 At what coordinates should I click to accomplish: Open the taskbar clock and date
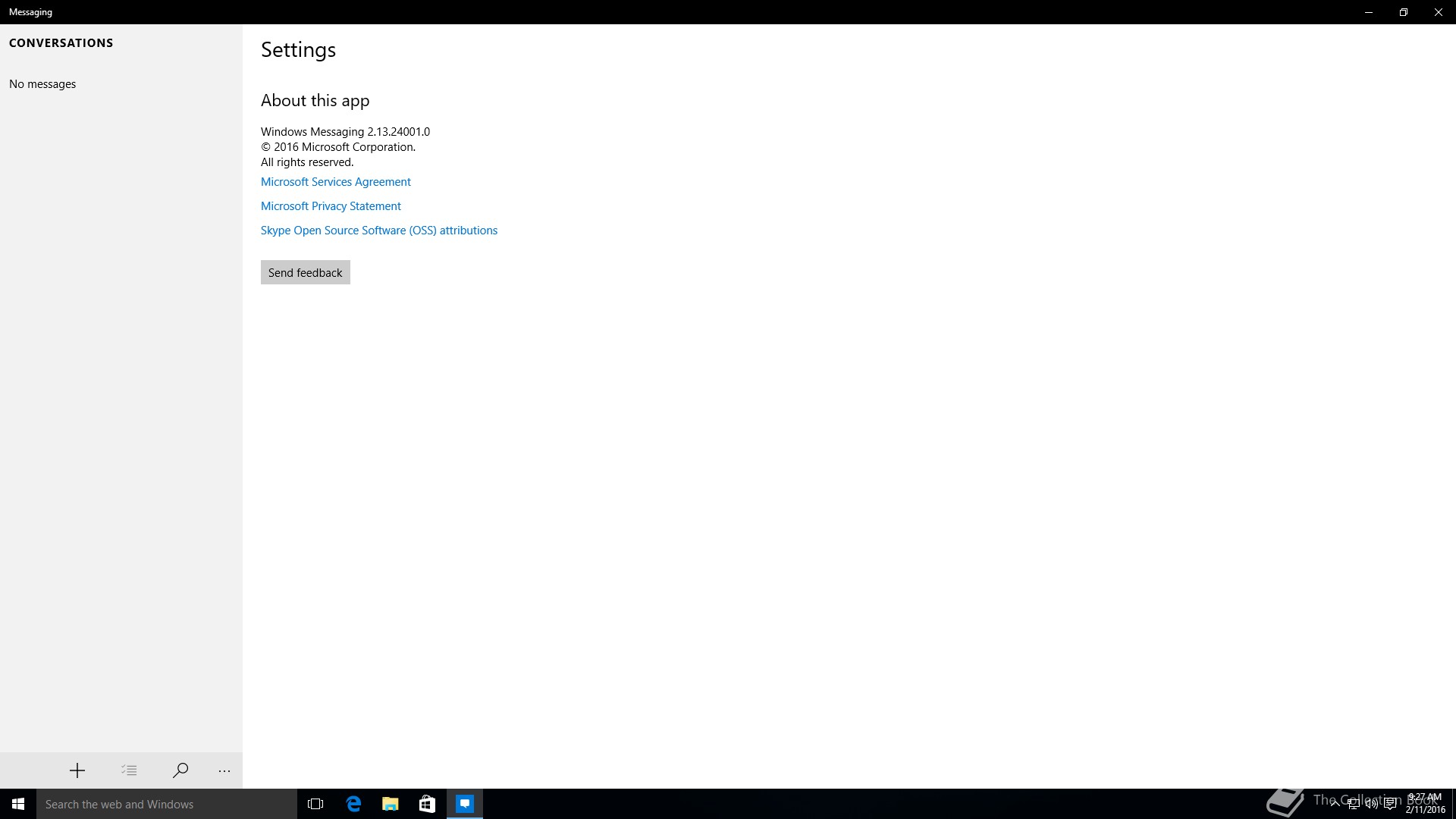coord(1425,804)
